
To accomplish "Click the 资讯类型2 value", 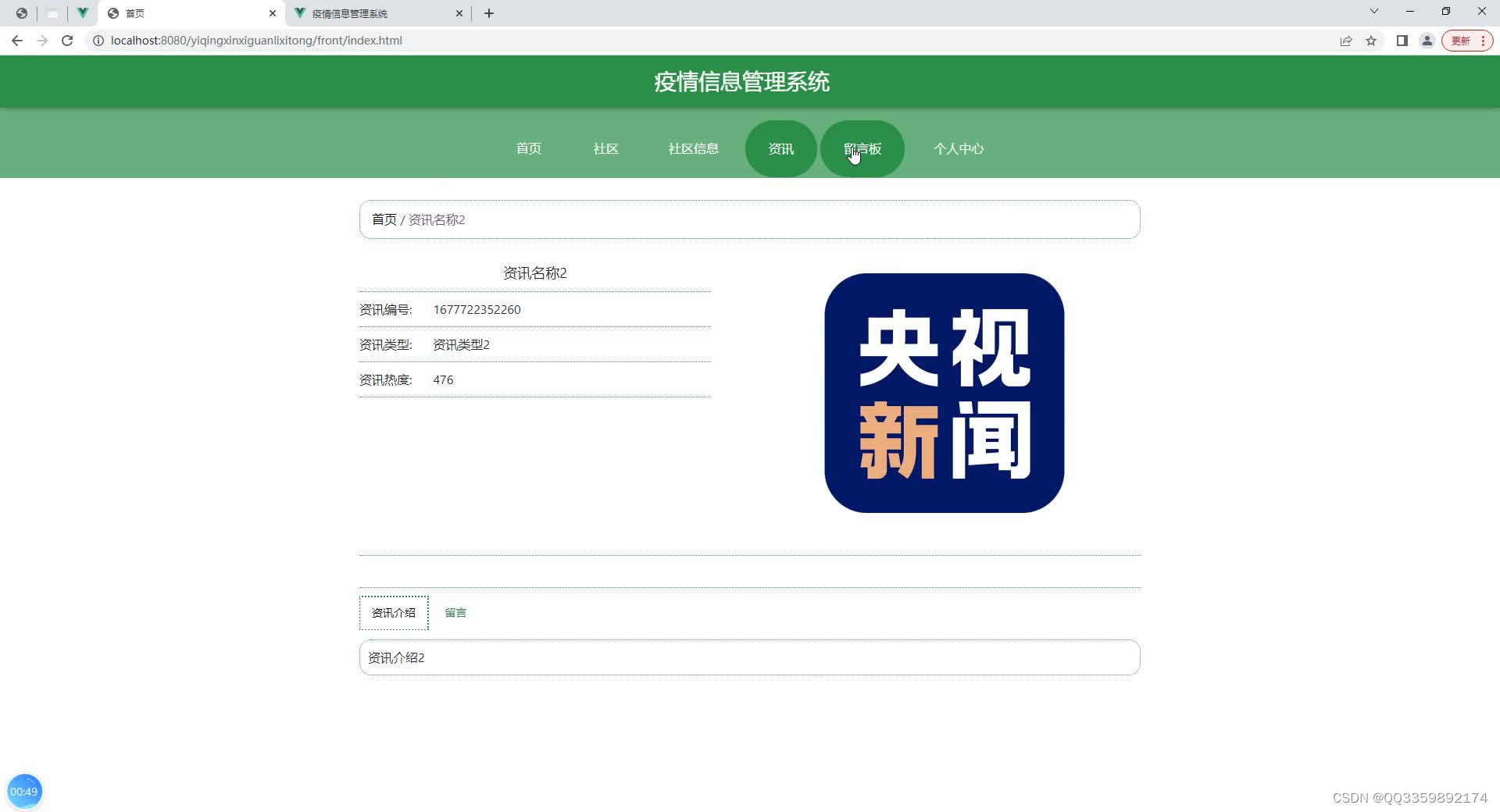I will click(462, 345).
